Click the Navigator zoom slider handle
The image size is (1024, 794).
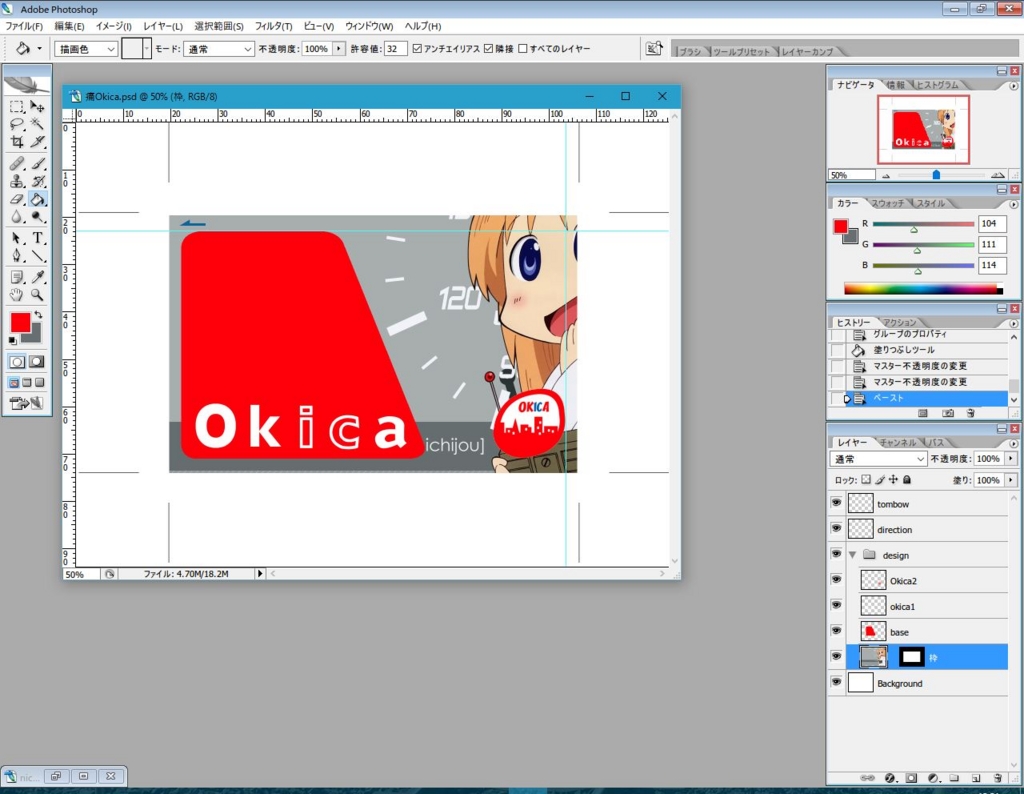coord(936,175)
